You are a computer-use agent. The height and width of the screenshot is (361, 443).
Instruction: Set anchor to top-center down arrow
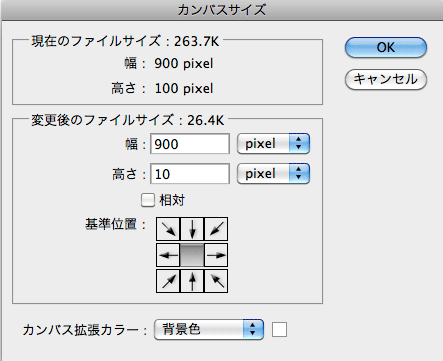[192, 229]
